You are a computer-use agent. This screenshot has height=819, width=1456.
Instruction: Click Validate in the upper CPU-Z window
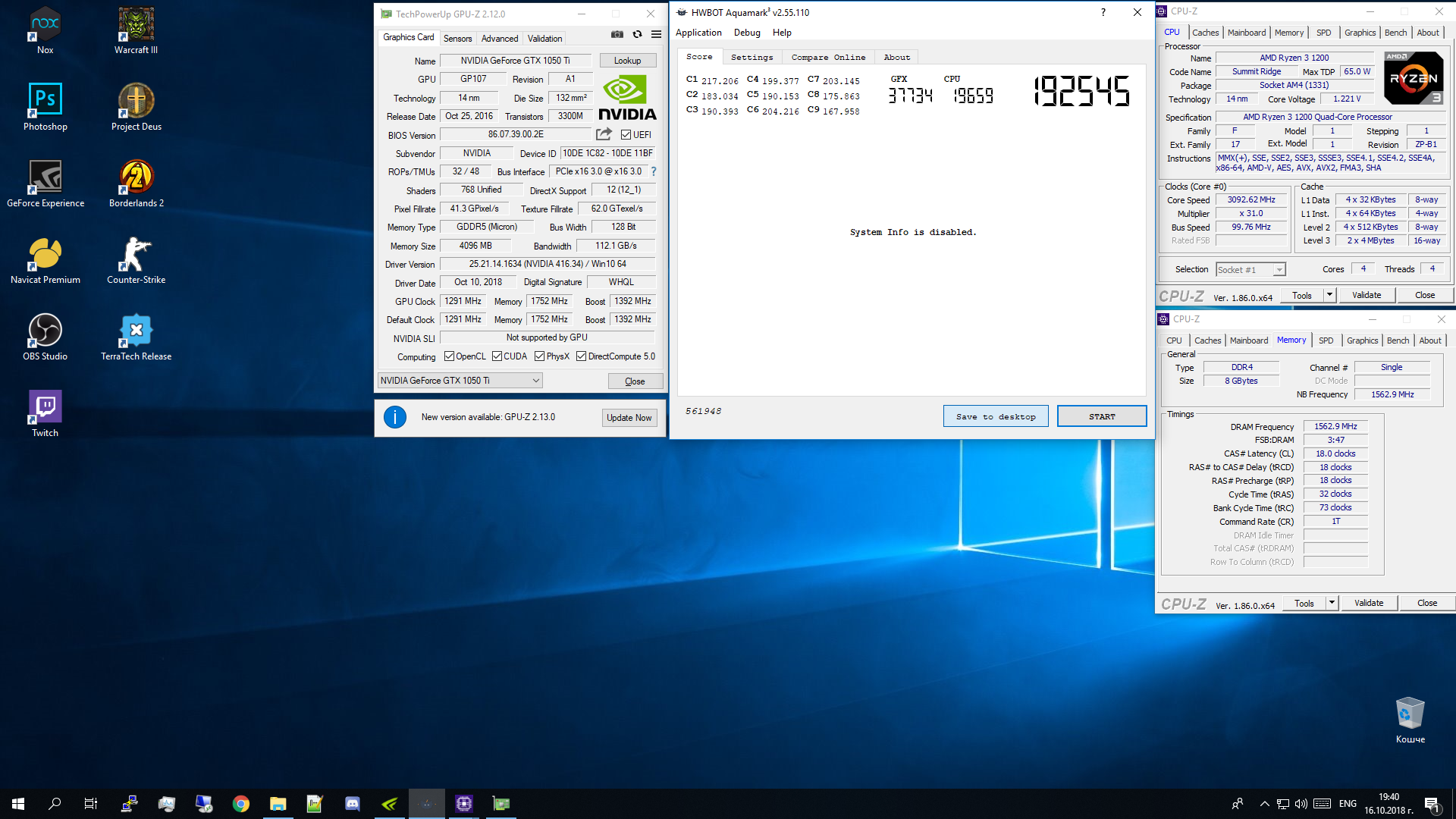tap(1367, 295)
